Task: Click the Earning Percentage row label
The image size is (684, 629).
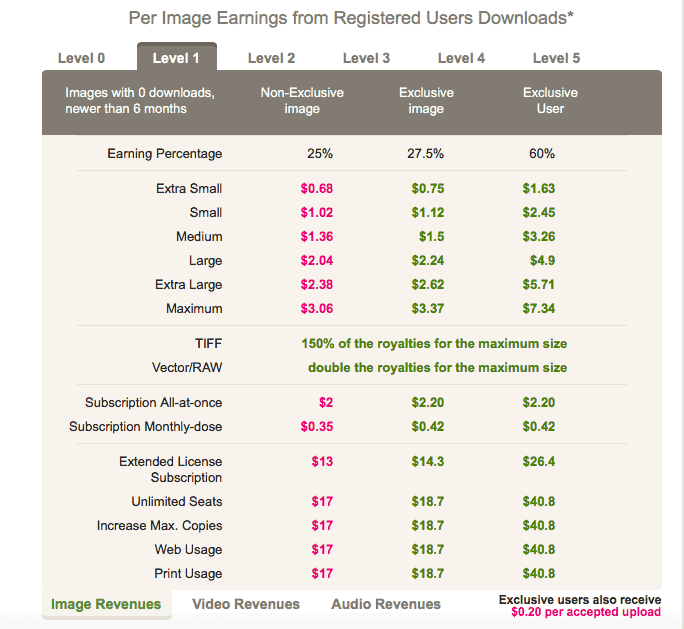Action: pos(165,154)
